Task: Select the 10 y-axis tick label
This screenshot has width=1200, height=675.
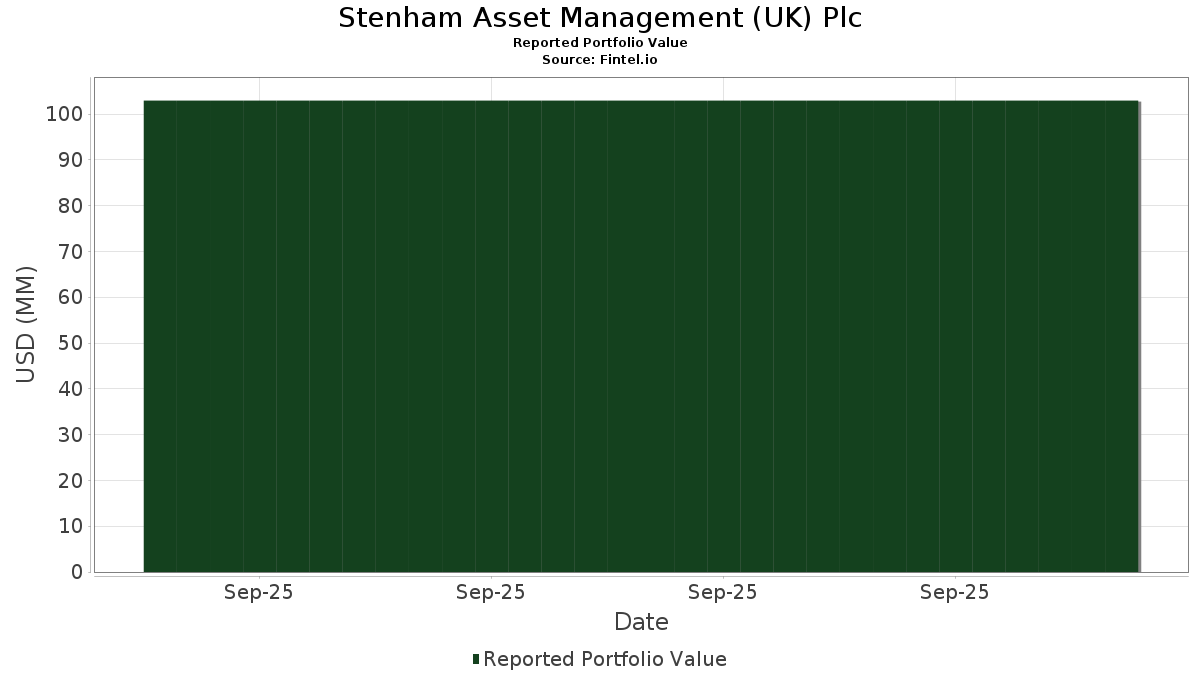Action: (69, 527)
